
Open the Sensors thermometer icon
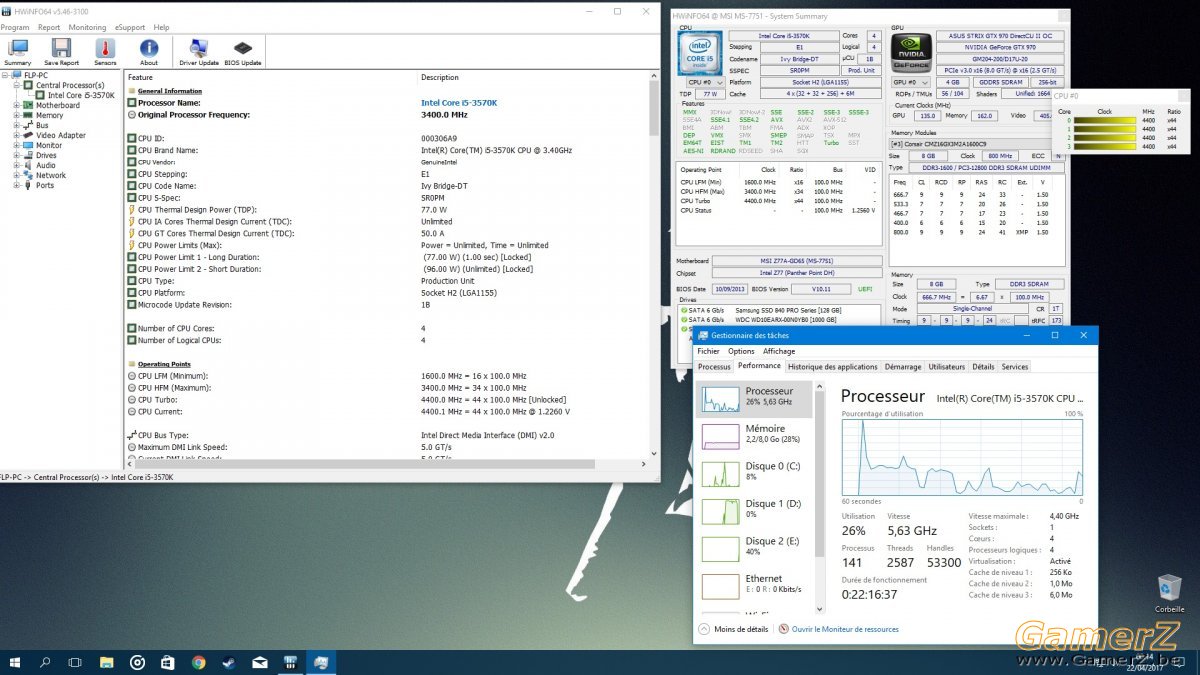(105, 48)
